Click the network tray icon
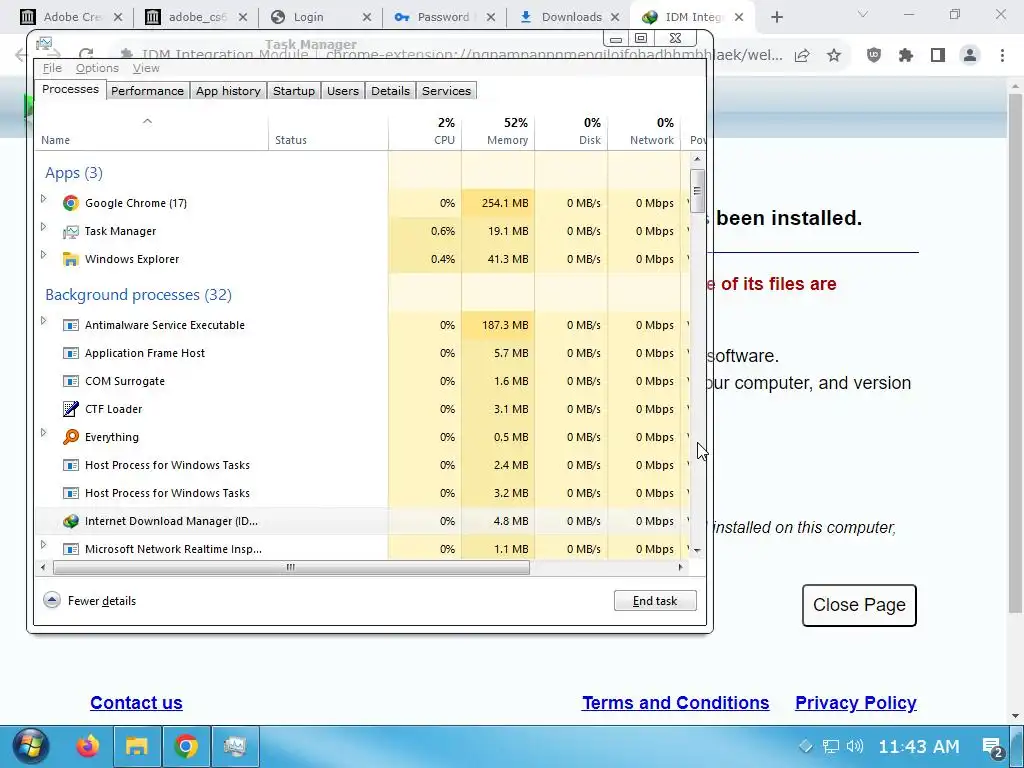 (831, 746)
